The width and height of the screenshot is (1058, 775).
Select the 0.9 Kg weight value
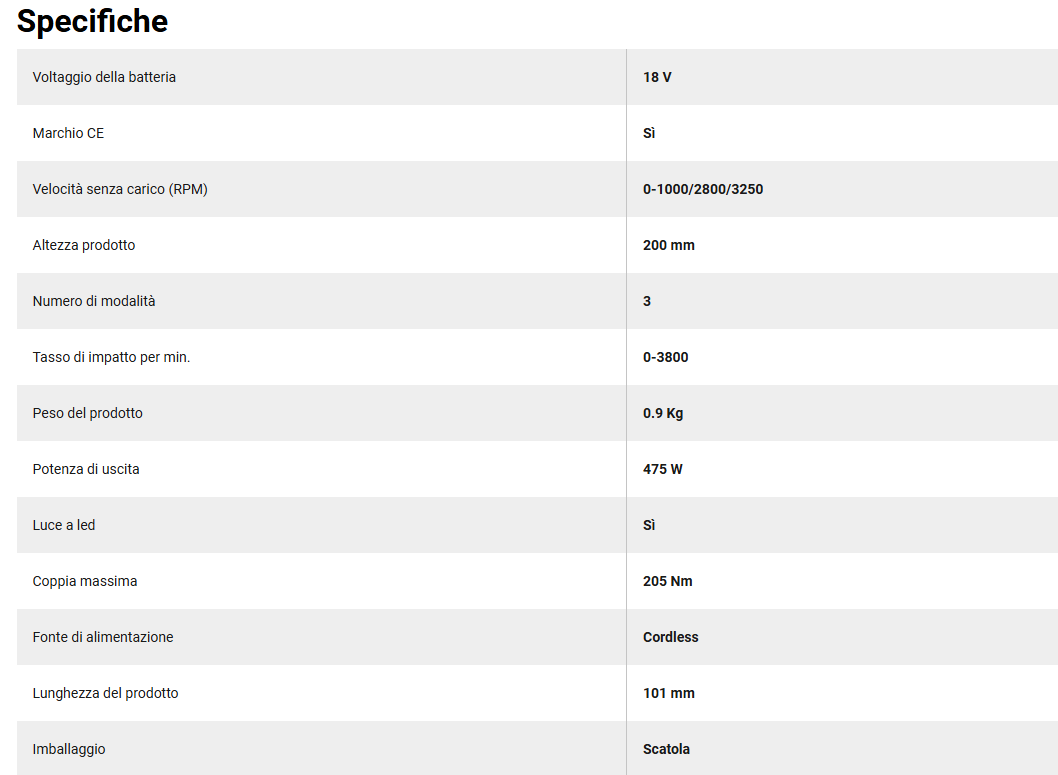(663, 413)
